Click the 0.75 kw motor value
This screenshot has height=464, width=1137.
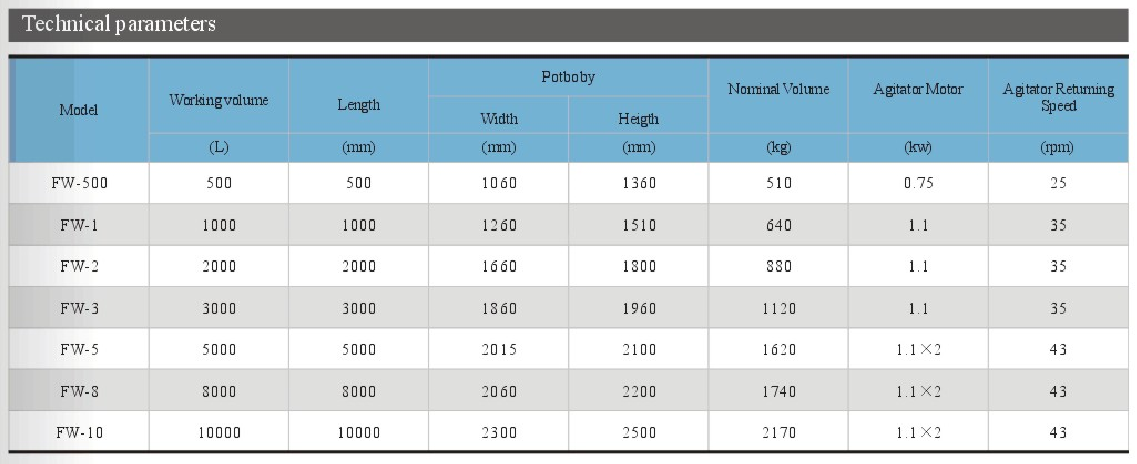click(918, 183)
